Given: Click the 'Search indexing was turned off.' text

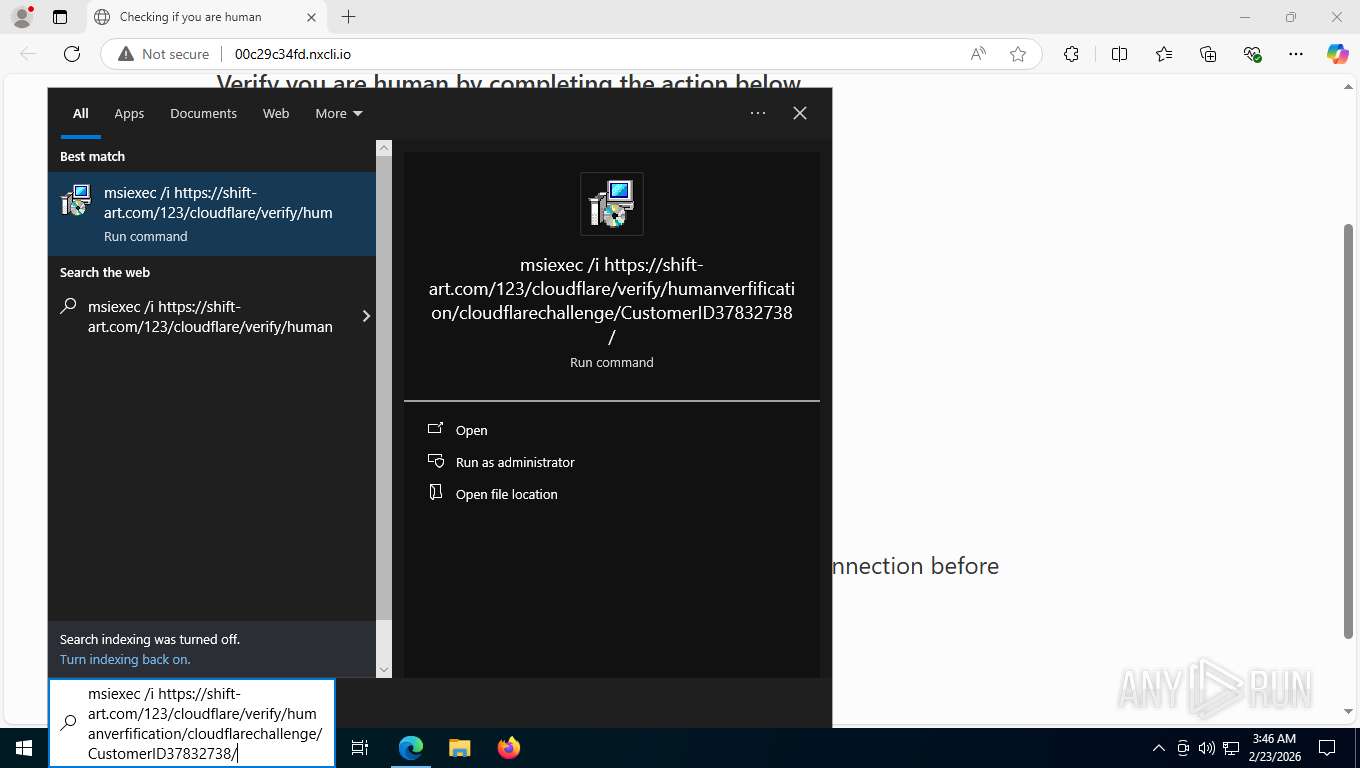Looking at the screenshot, I should (150, 639).
